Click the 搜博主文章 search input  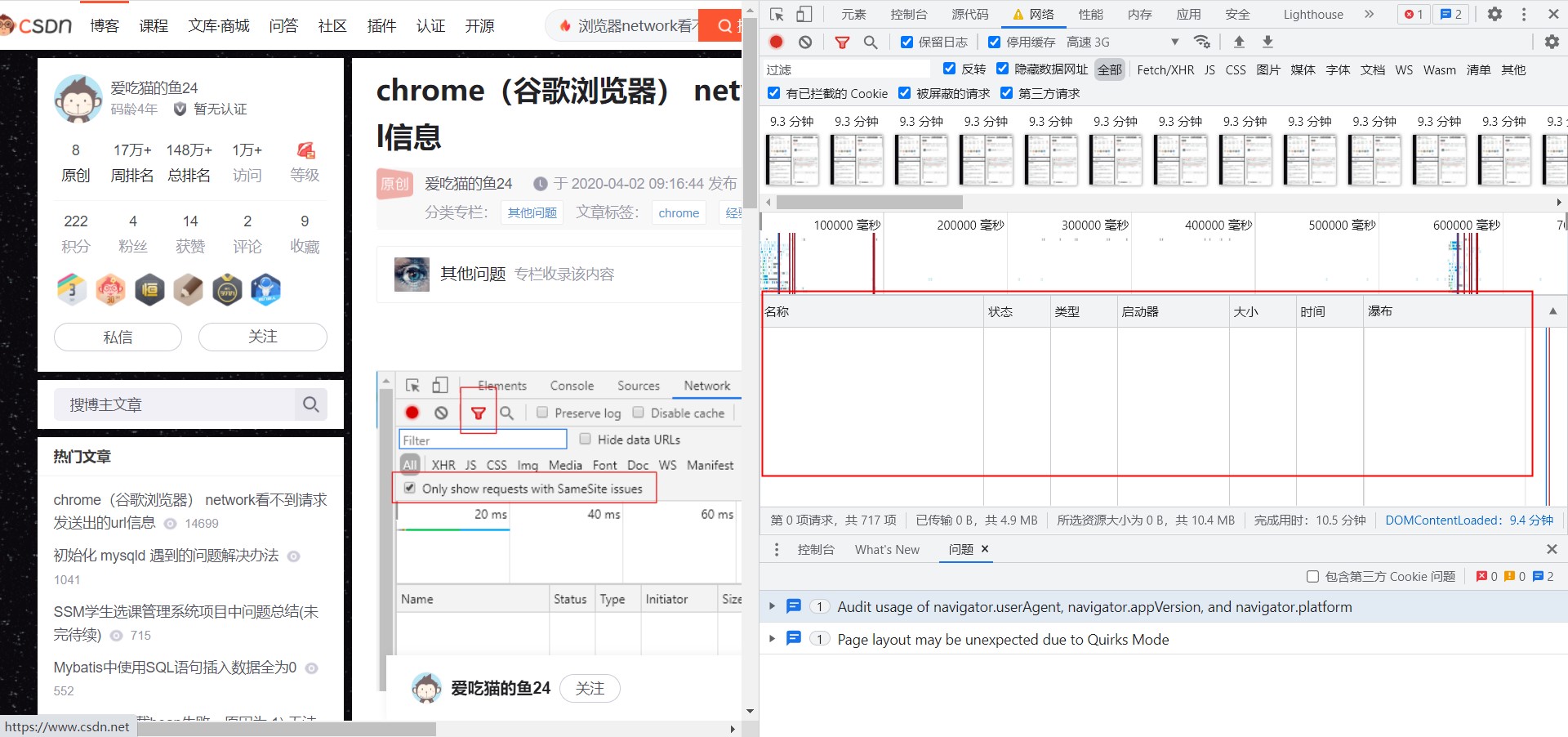point(175,404)
